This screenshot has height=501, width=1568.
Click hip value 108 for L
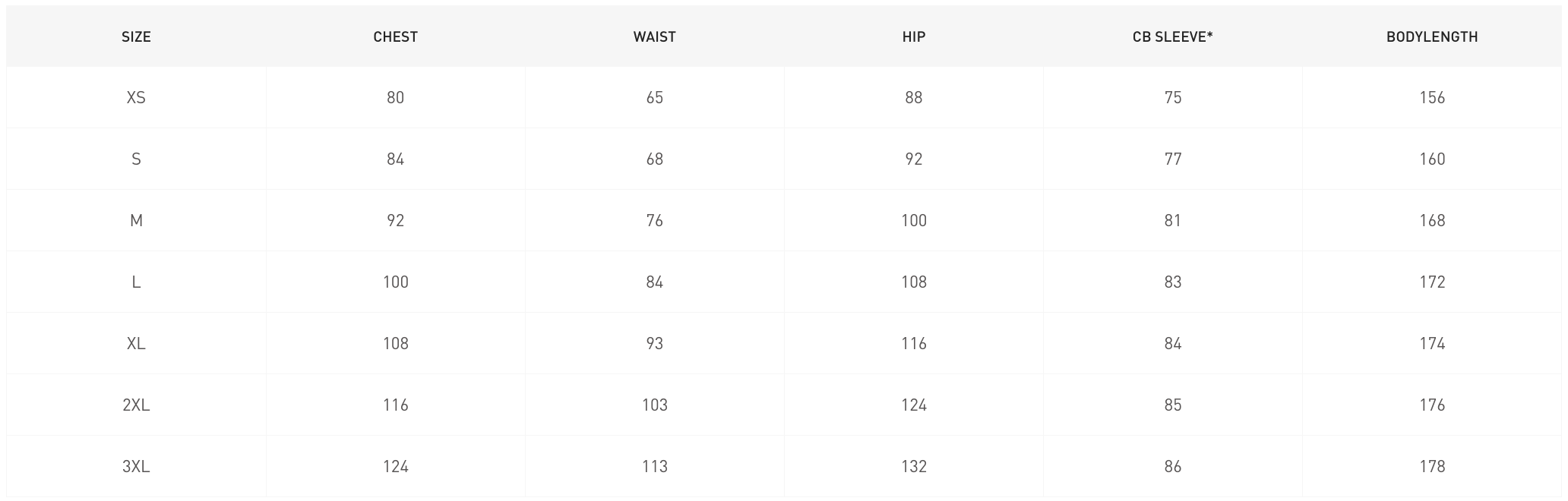tap(913, 282)
